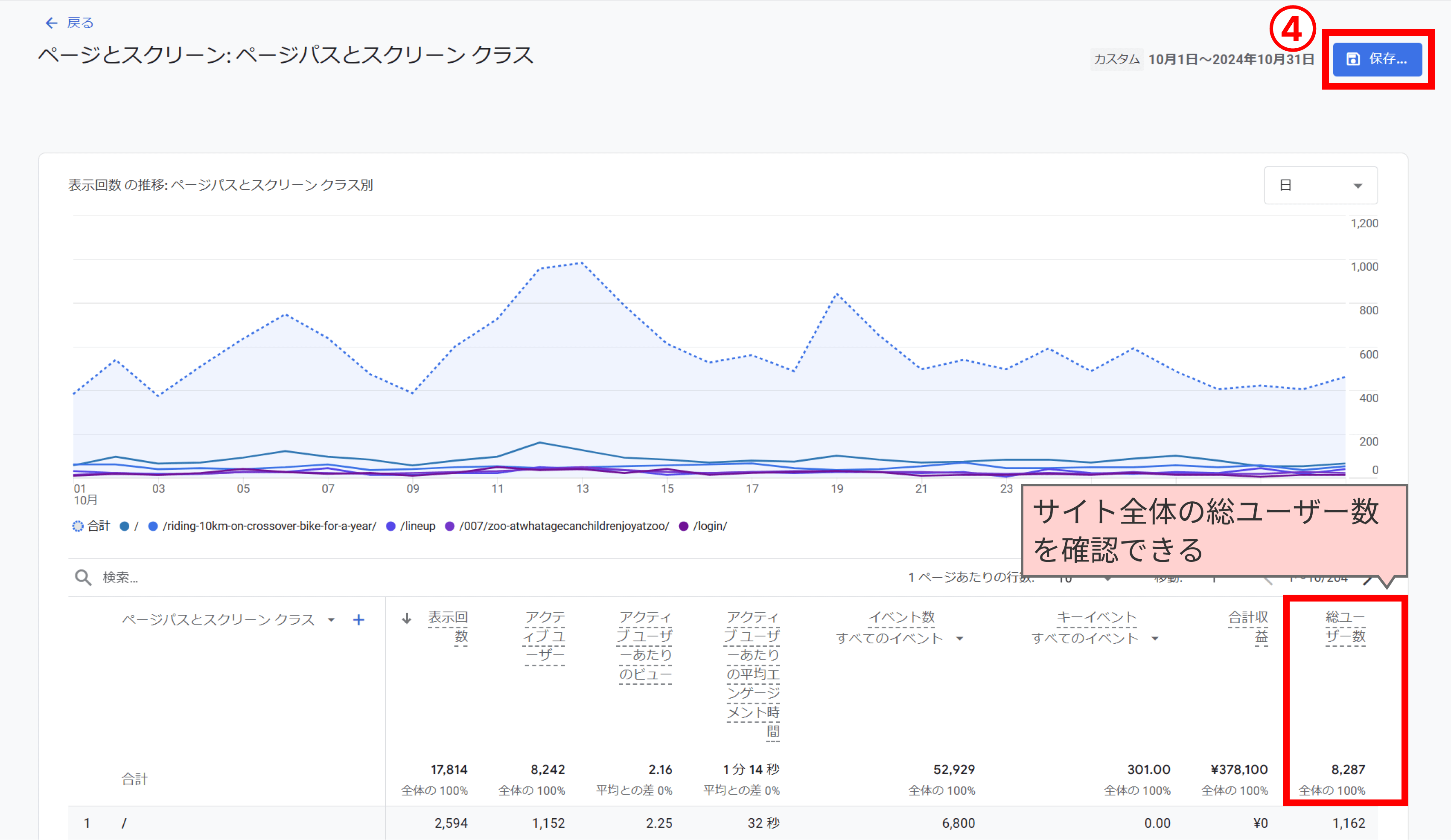The height and width of the screenshot is (840, 1451).
Task: Toggle the /login/ legend series
Action: tap(703, 526)
